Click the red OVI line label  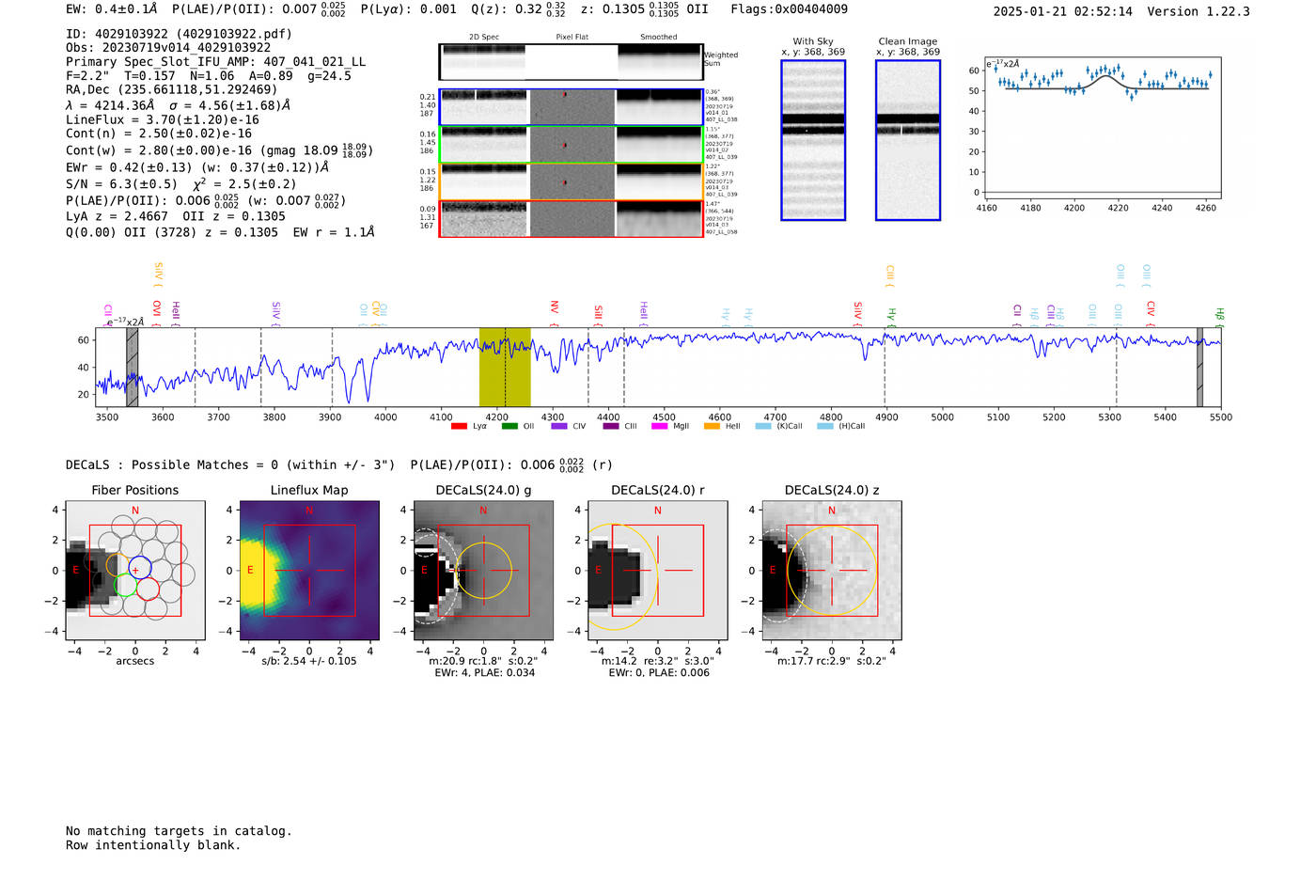[157, 312]
